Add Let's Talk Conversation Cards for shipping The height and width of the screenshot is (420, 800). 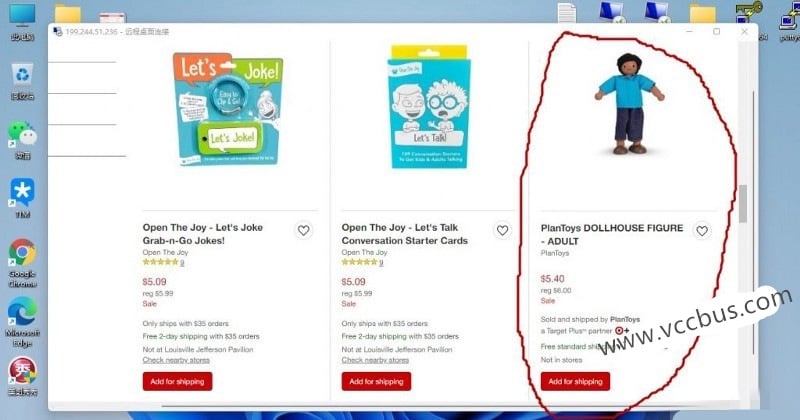point(376,382)
